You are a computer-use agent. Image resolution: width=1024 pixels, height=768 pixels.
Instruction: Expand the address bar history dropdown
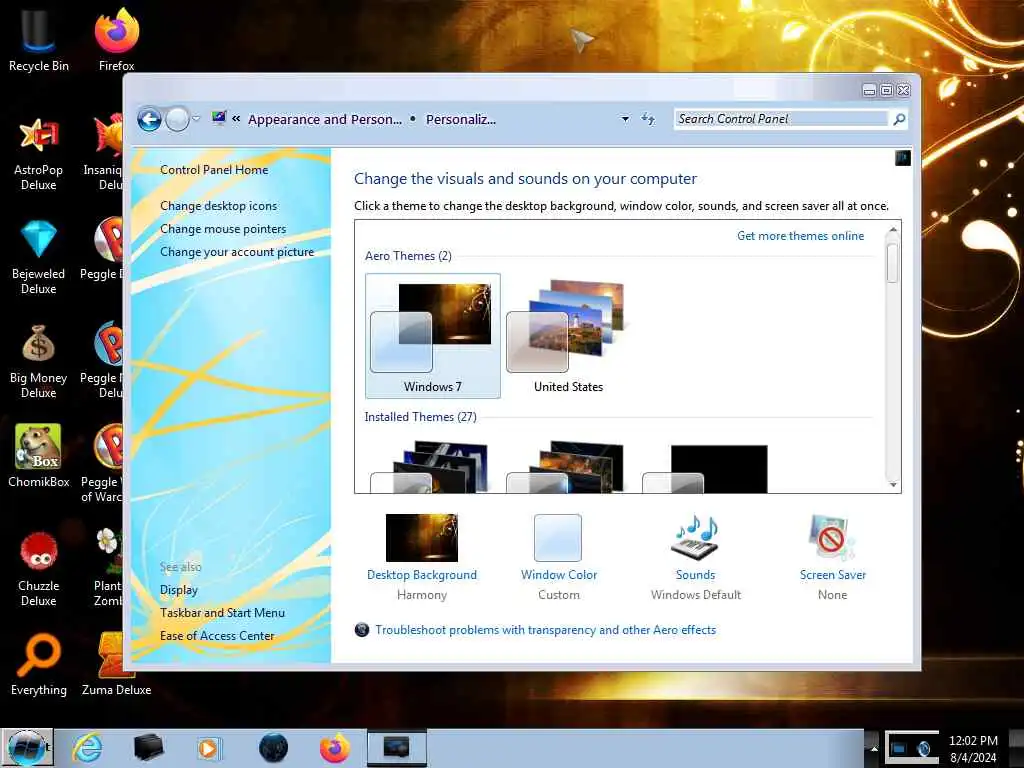coord(625,119)
